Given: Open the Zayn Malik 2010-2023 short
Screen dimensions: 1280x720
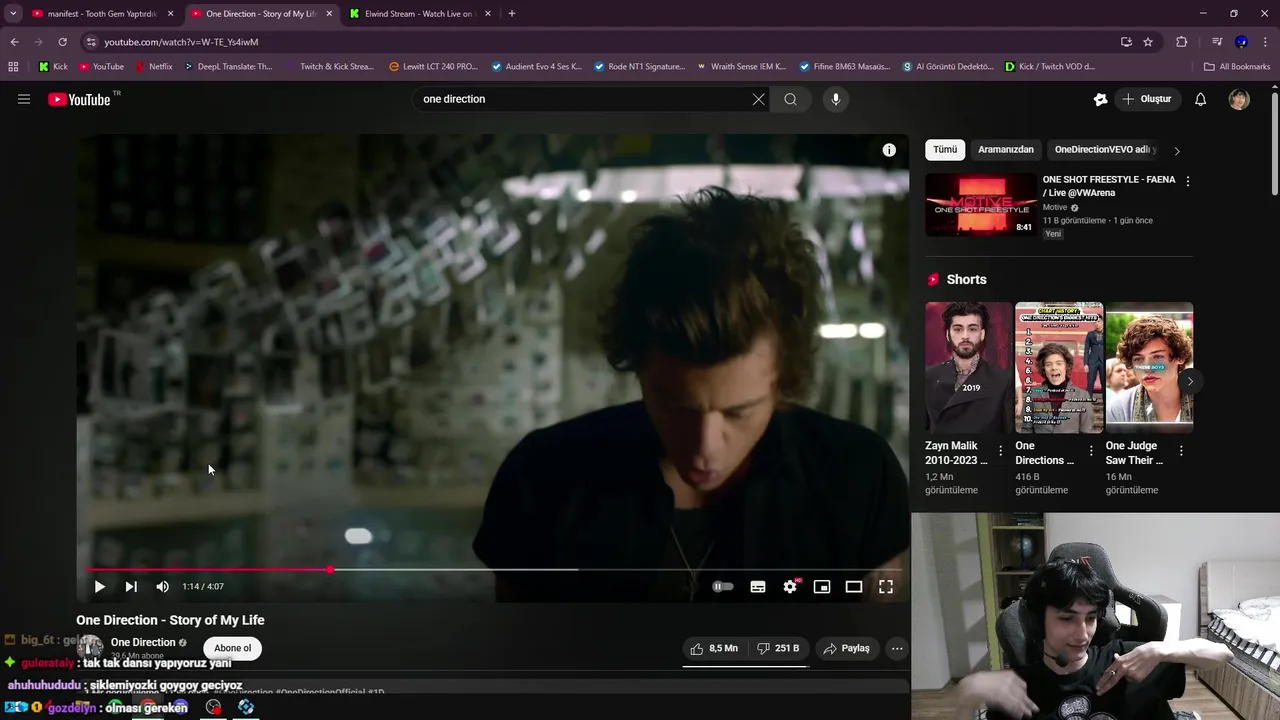Looking at the screenshot, I should coord(968,368).
